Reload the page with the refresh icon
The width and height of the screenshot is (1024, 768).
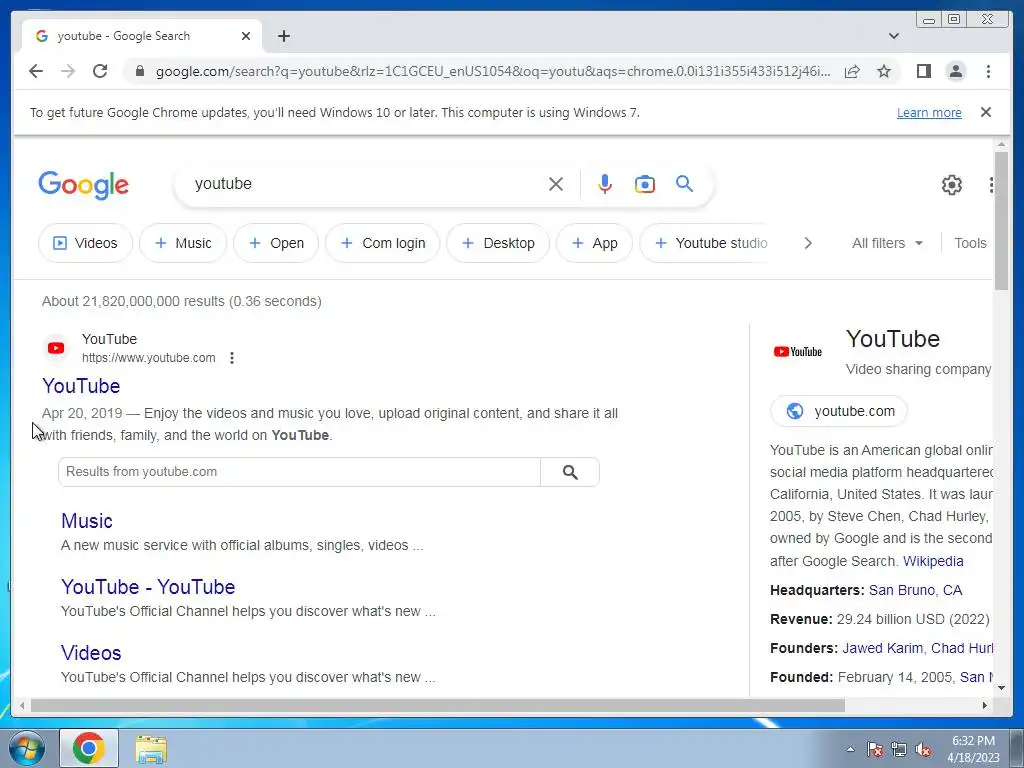(100, 71)
